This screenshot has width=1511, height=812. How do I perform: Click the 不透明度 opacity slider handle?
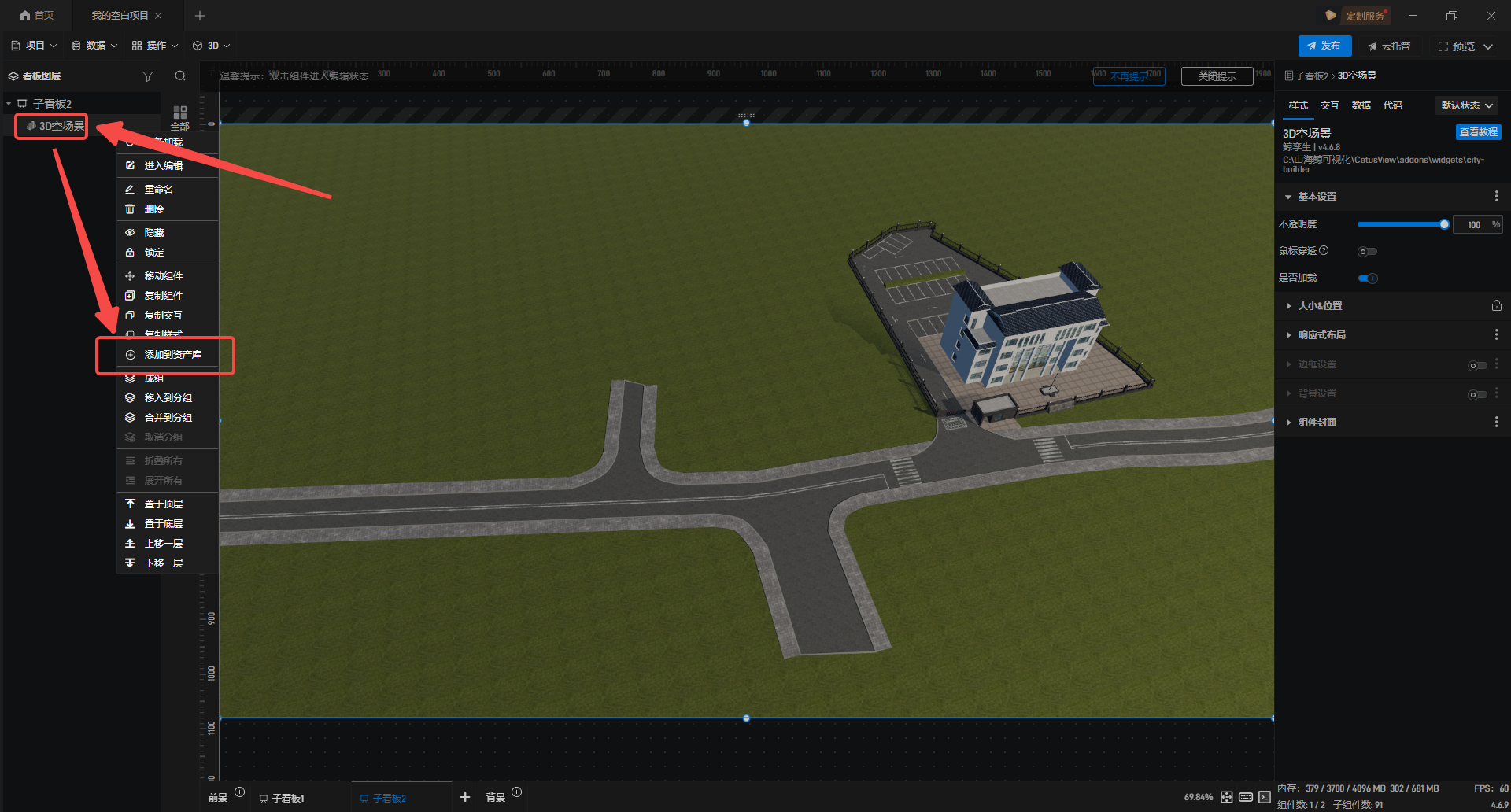(1444, 225)
